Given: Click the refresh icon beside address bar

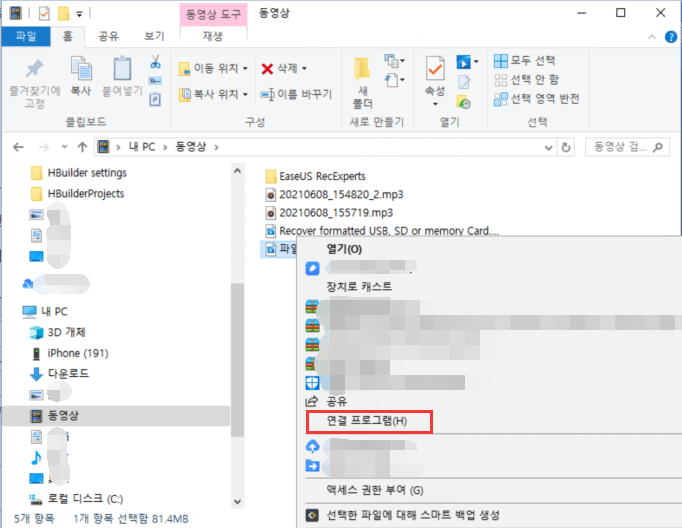Looking at the screenshot, I should 566,147.
